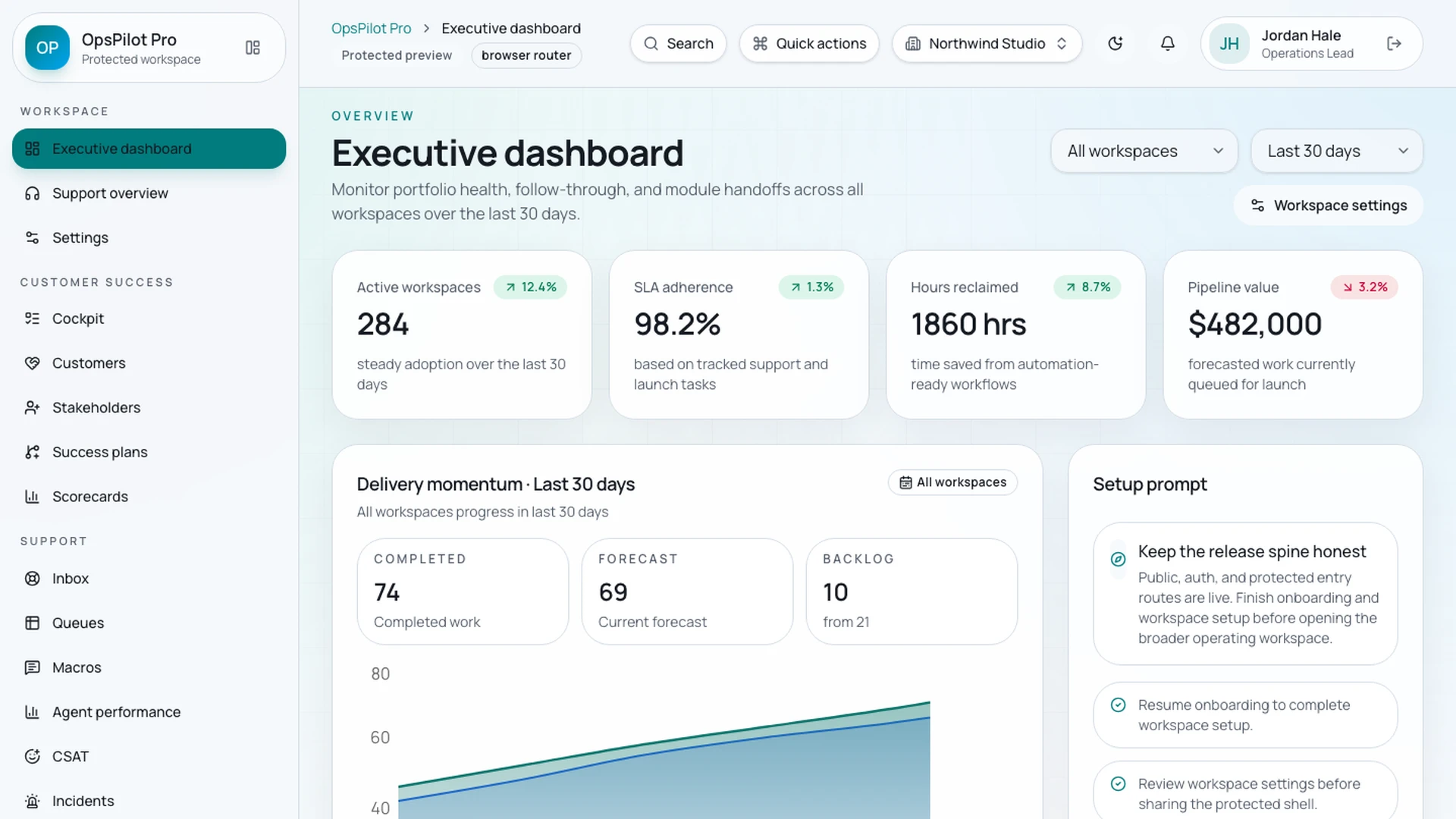The height and width of the screenshot is (819, 1456).
Task: Open the notifications bell
Action: pyautogui.click(x=1168, y=43)
